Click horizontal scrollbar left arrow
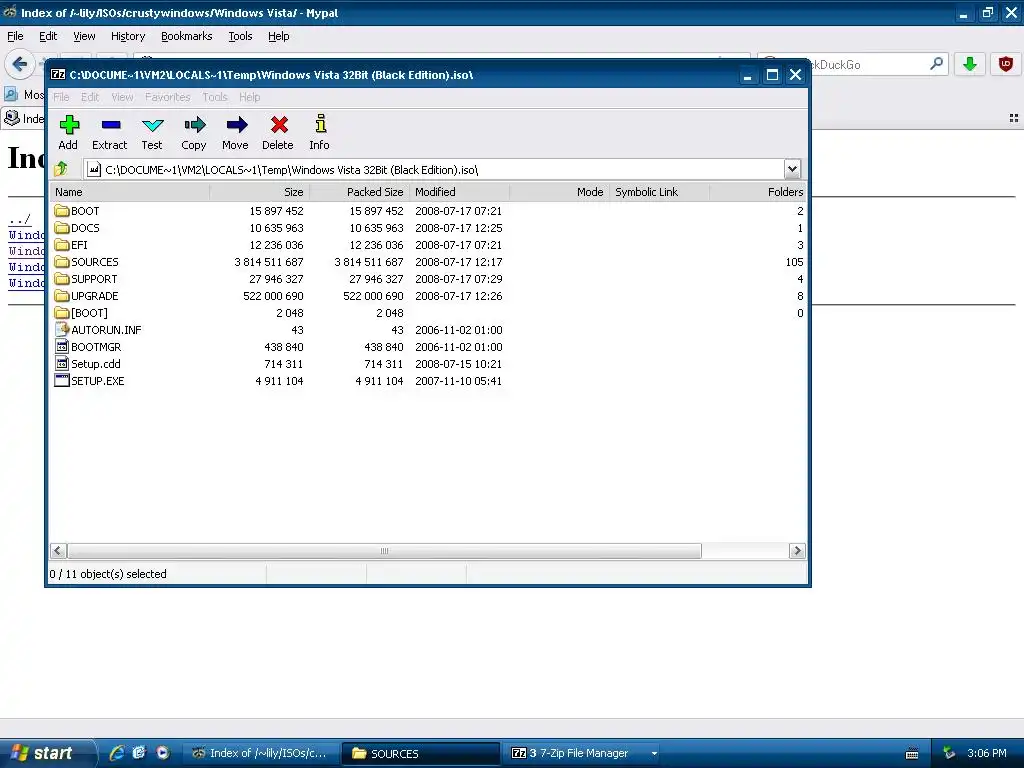Image resolution: width=1024 pixels, height=768 pixels. [x=57, y=551]
